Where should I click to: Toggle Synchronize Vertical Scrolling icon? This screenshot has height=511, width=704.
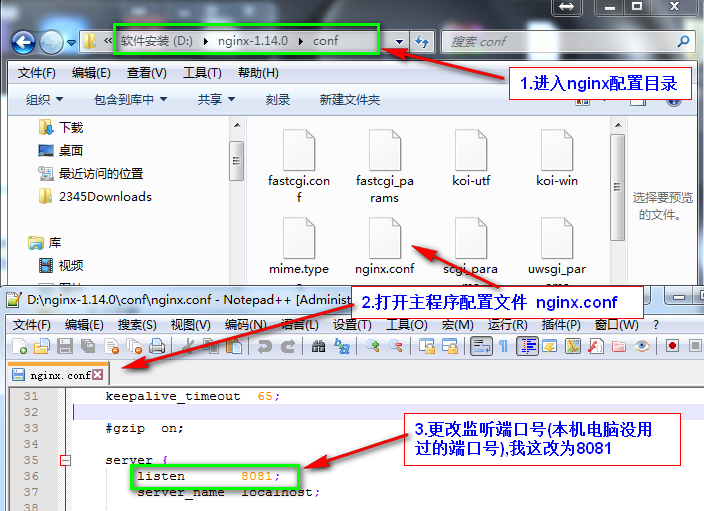tap(427, 346)
